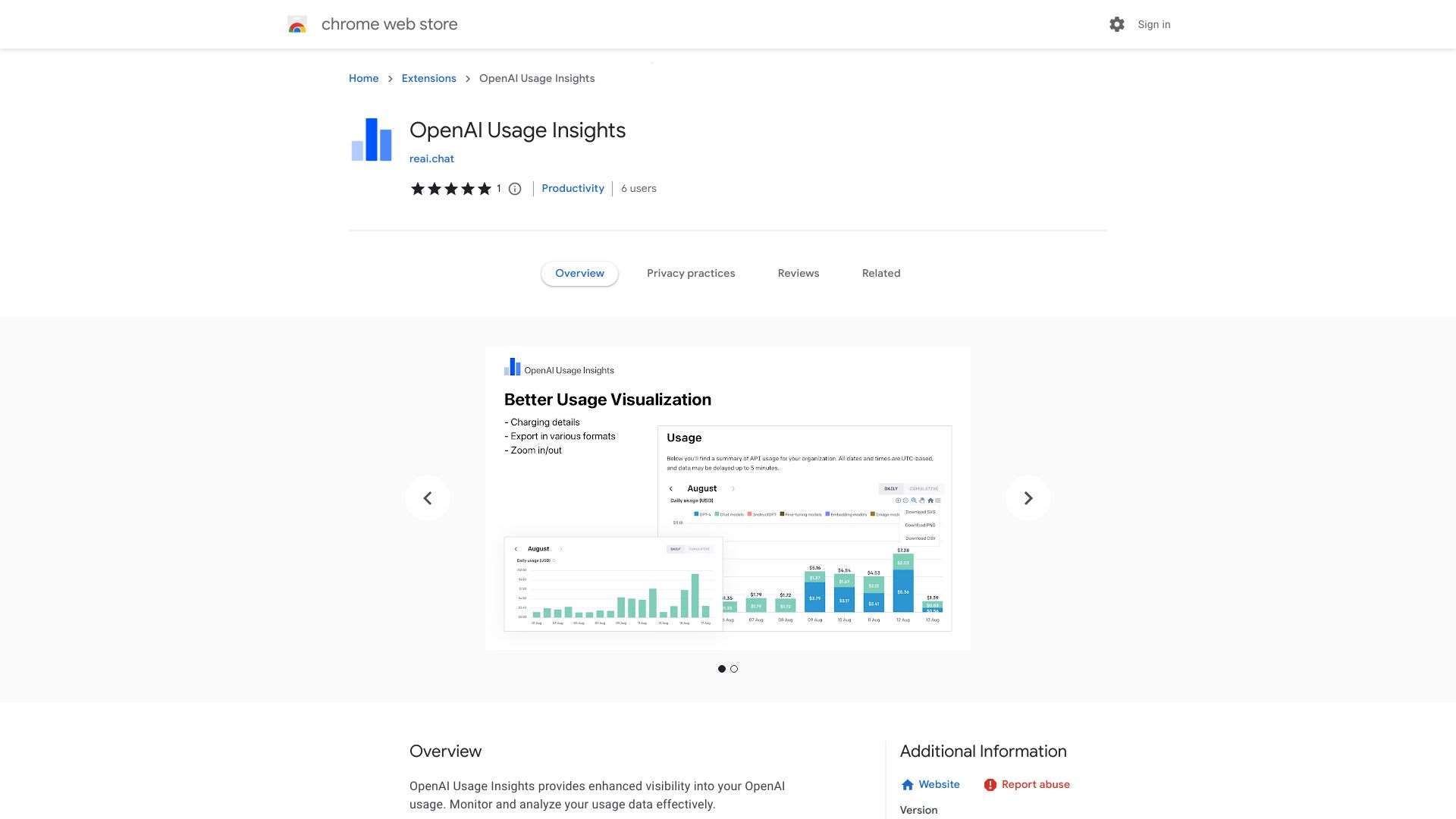
Task: Switch to the Related tab
Action: point(880,273)
